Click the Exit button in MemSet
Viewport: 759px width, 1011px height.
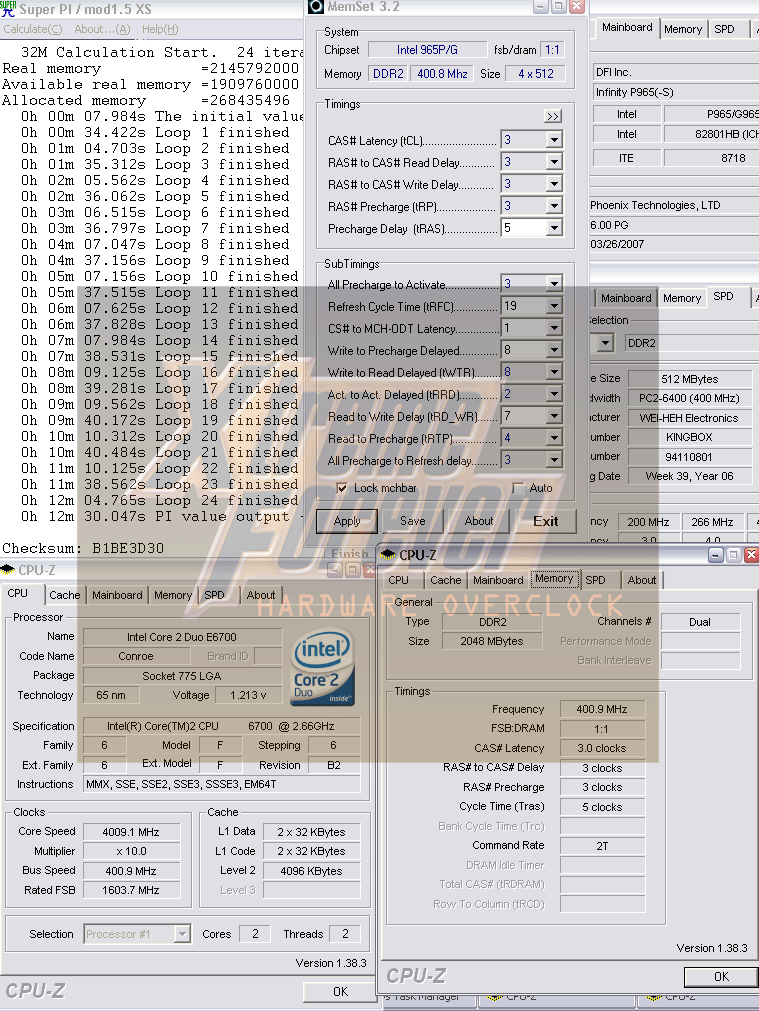coord(546,521)
